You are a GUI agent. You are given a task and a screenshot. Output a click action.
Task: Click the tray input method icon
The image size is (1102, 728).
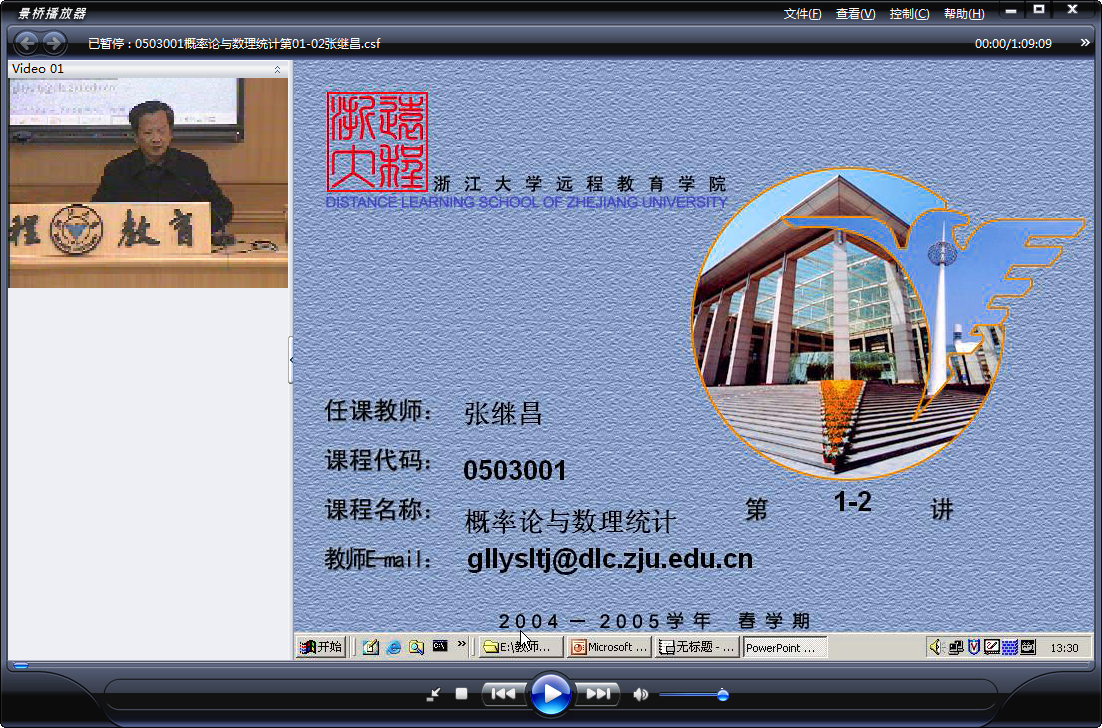1028,646
